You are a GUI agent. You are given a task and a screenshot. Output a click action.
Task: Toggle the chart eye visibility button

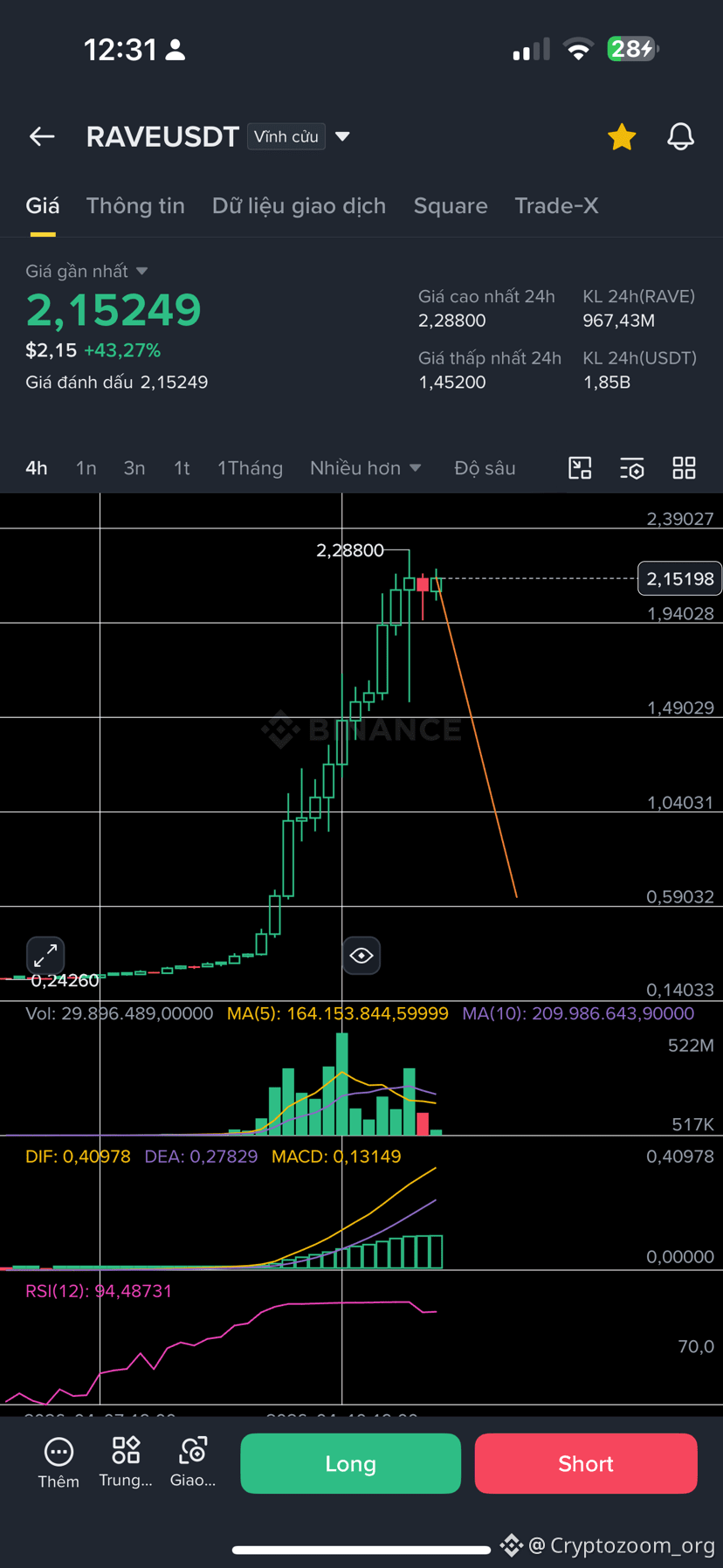pos(361,956)
